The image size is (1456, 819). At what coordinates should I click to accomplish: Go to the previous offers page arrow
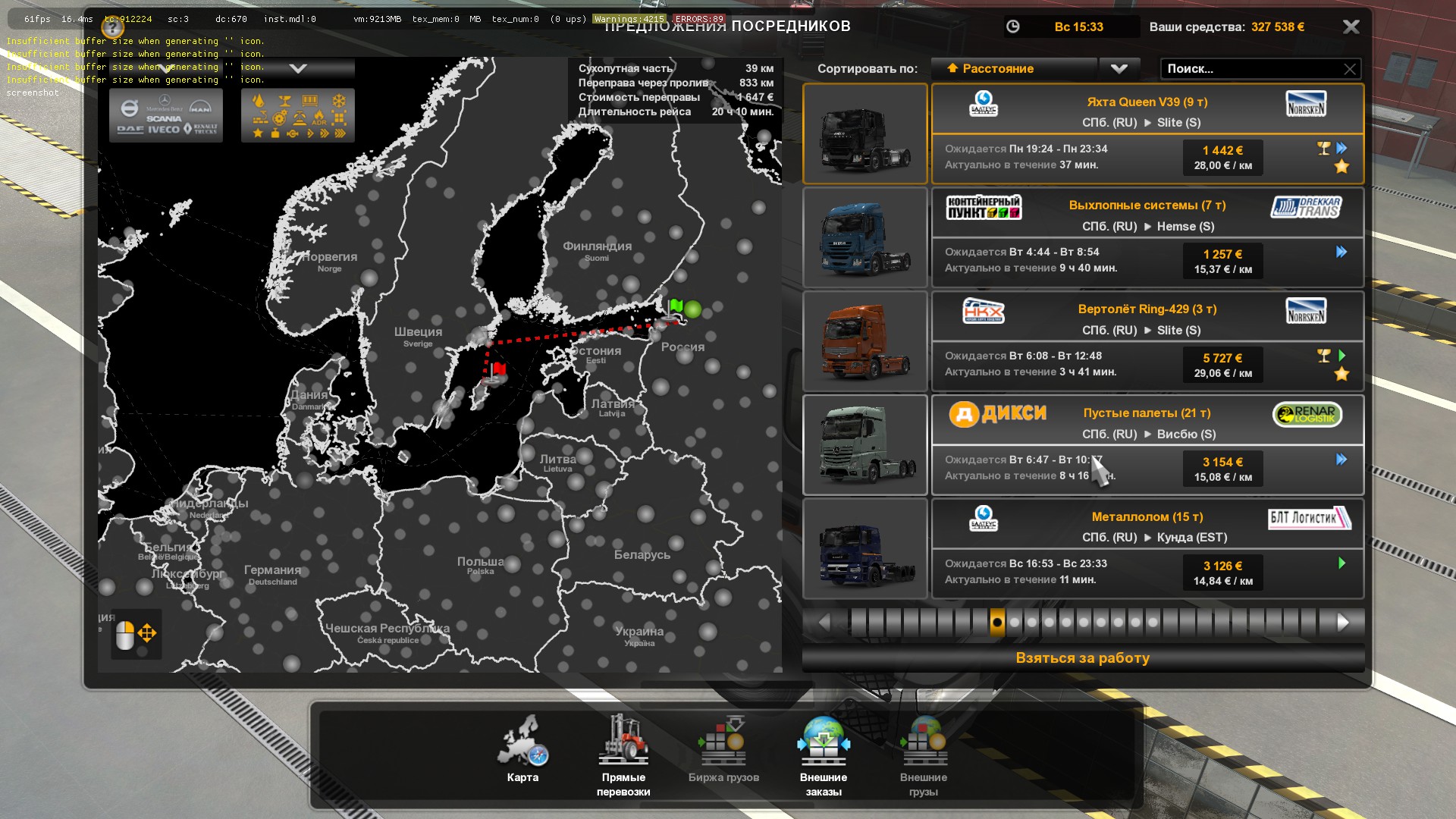tap(824, 623)
